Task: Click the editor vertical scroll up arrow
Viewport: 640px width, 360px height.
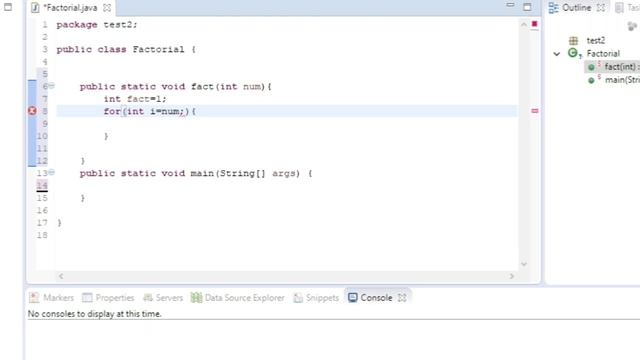Action: [x=524, y=24]
